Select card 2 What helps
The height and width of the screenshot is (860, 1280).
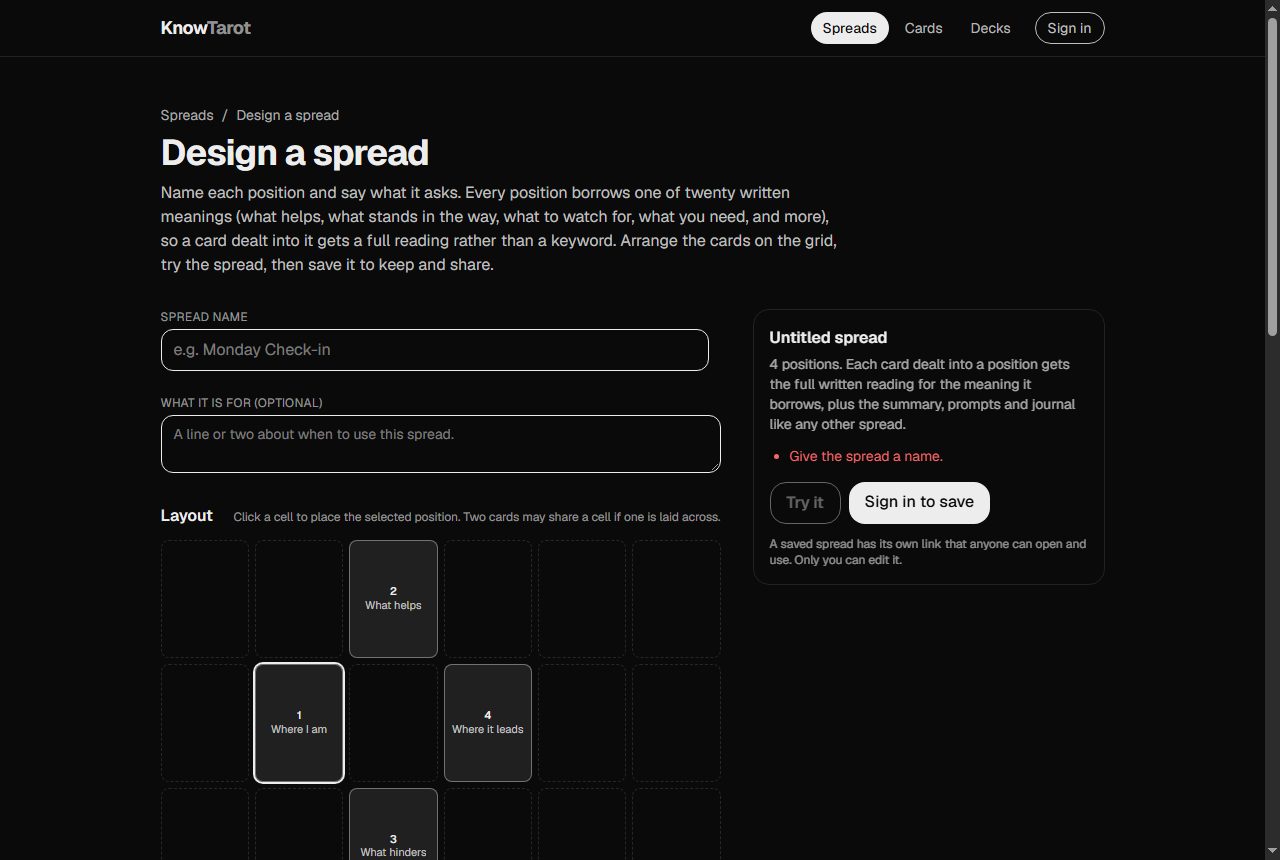coord(393,599)
